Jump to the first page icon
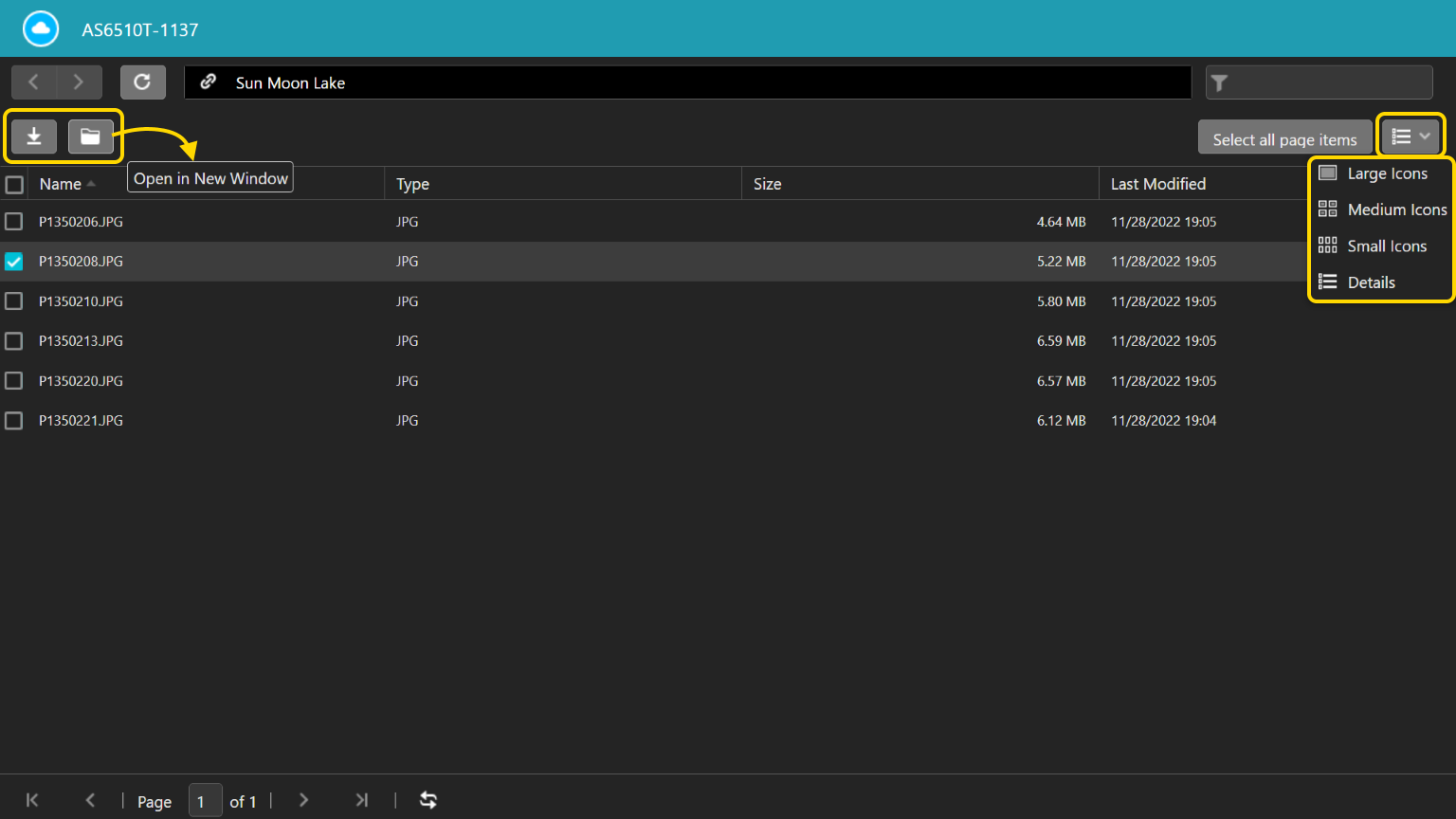The height and width of the screenshot is (819, 1456). (x=32, y=800)
